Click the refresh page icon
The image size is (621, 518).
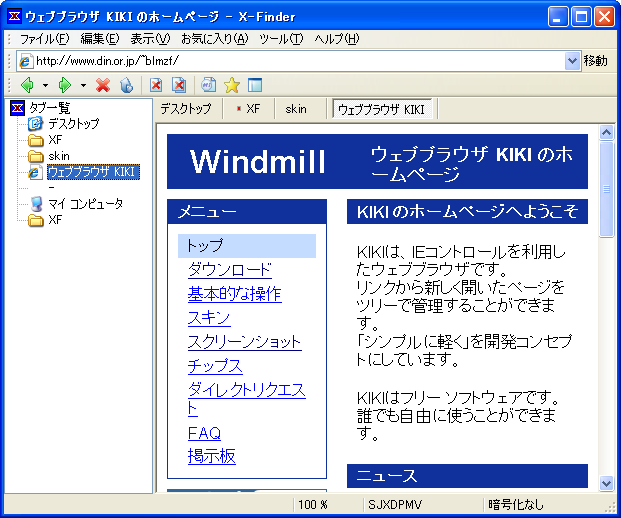(126, 85)
